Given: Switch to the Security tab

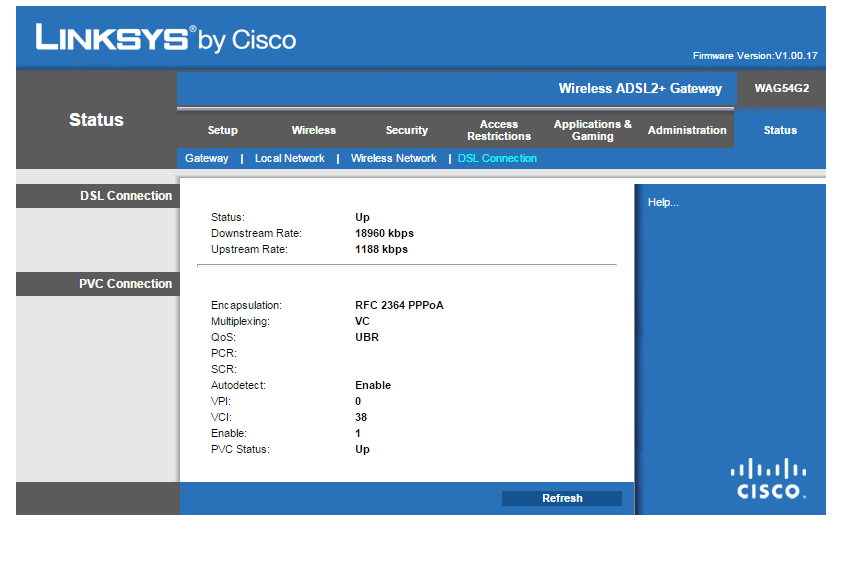Looking at the screenshot, I should [407, 130].
